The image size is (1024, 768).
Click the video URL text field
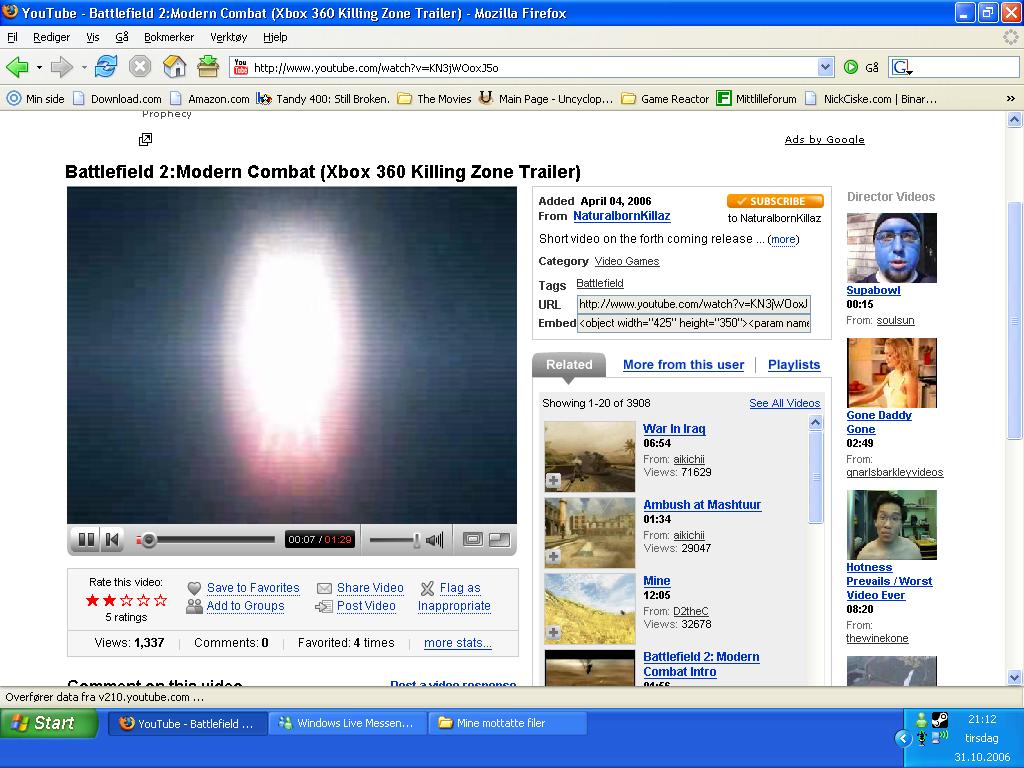pos(694,304)
